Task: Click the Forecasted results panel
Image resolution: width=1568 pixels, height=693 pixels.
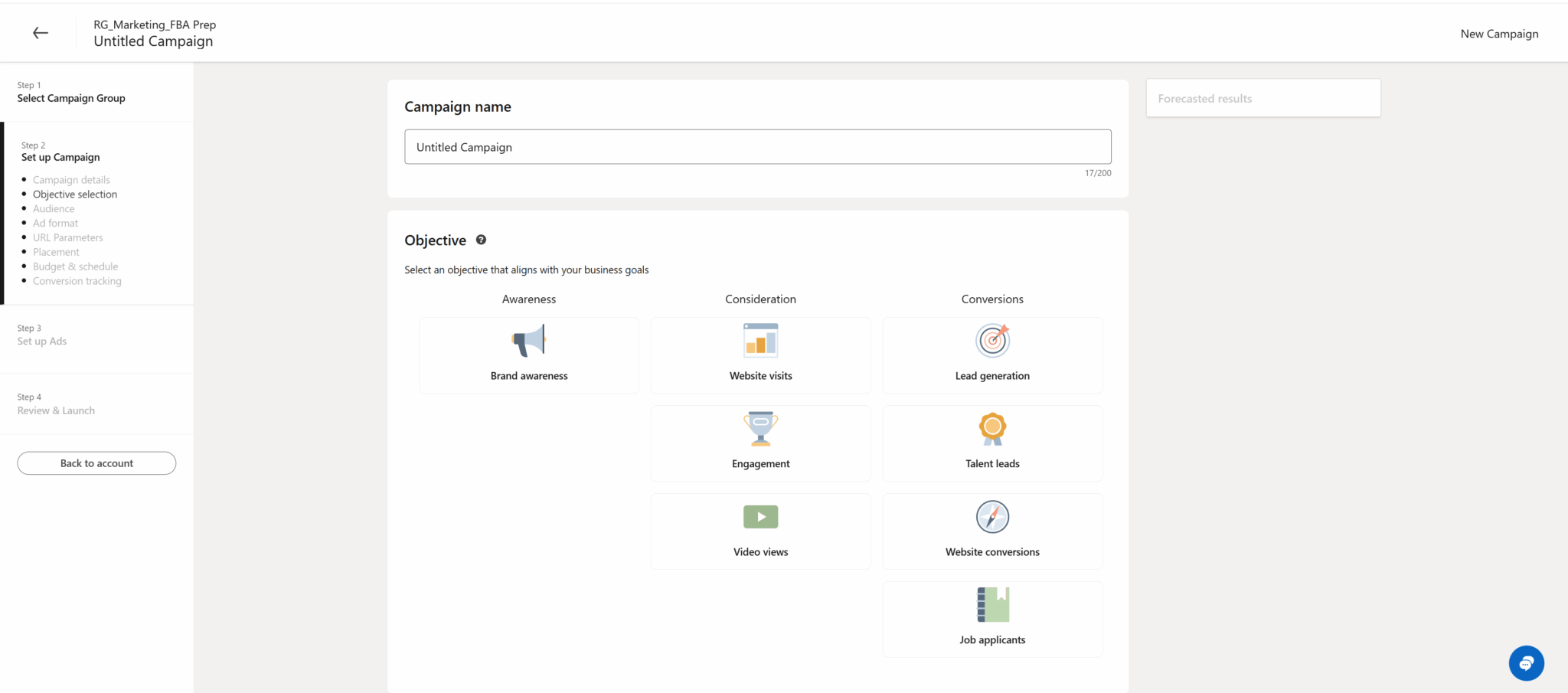Action: click(x=1263, y=98)
